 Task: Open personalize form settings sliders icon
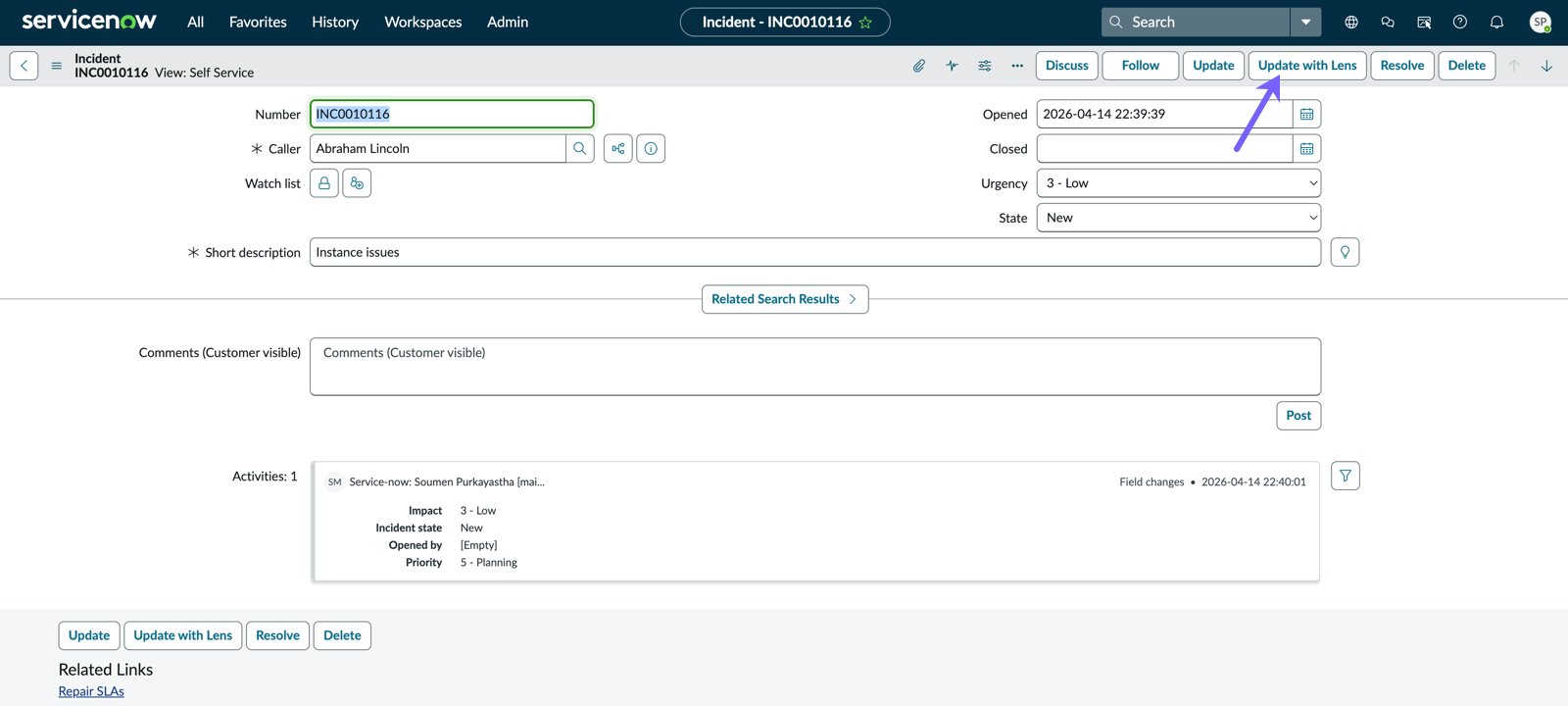985,66
